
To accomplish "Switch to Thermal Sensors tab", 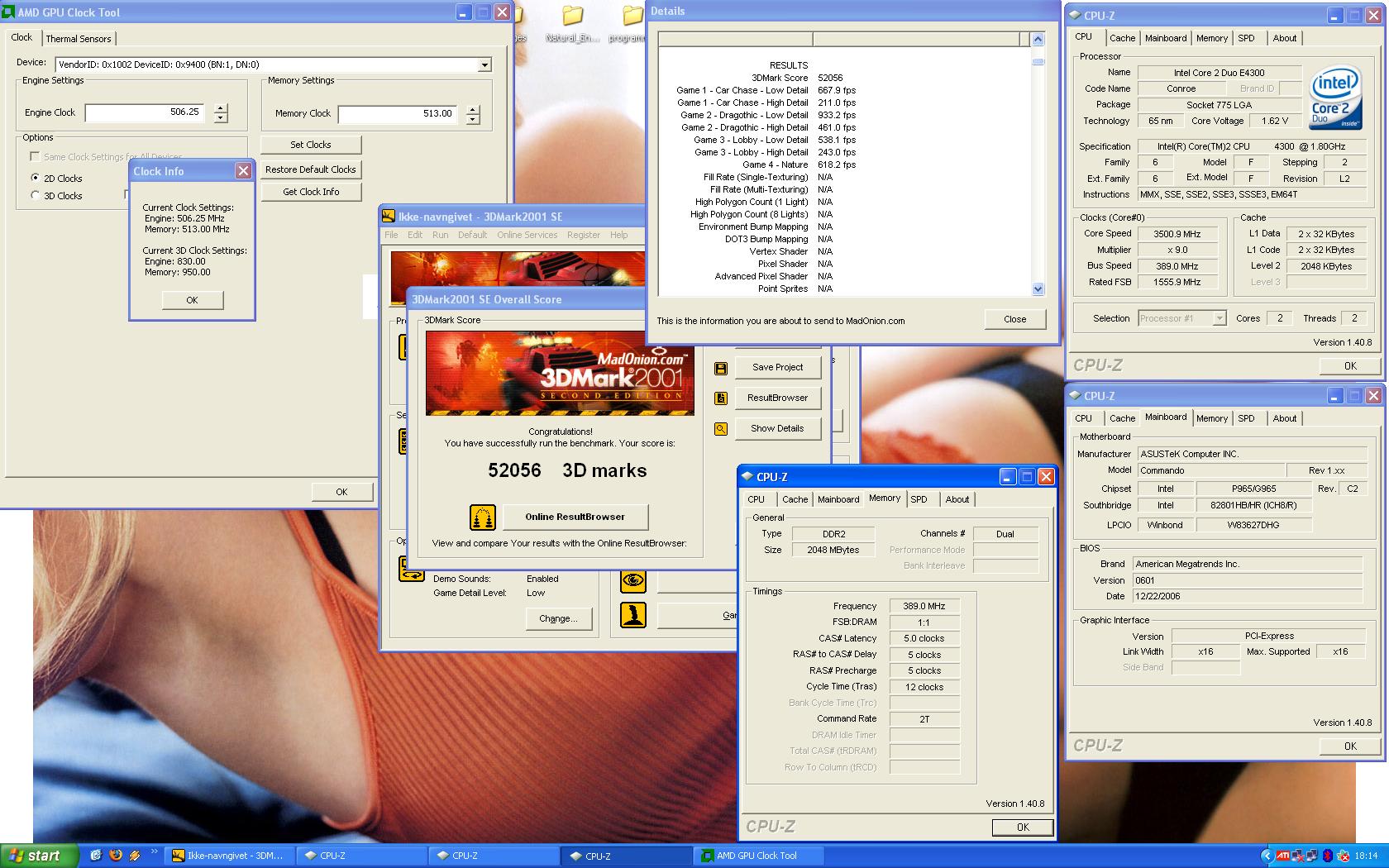I will click(79, 39).
